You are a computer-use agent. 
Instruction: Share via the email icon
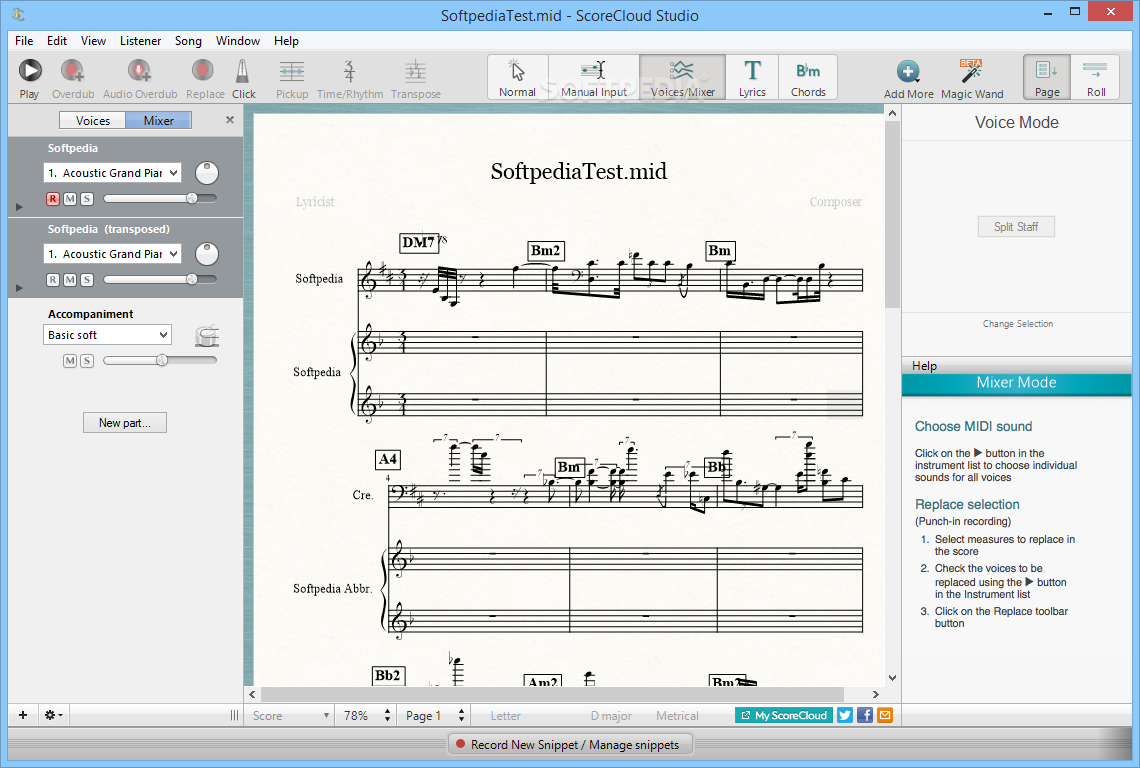tap(885, 716)
